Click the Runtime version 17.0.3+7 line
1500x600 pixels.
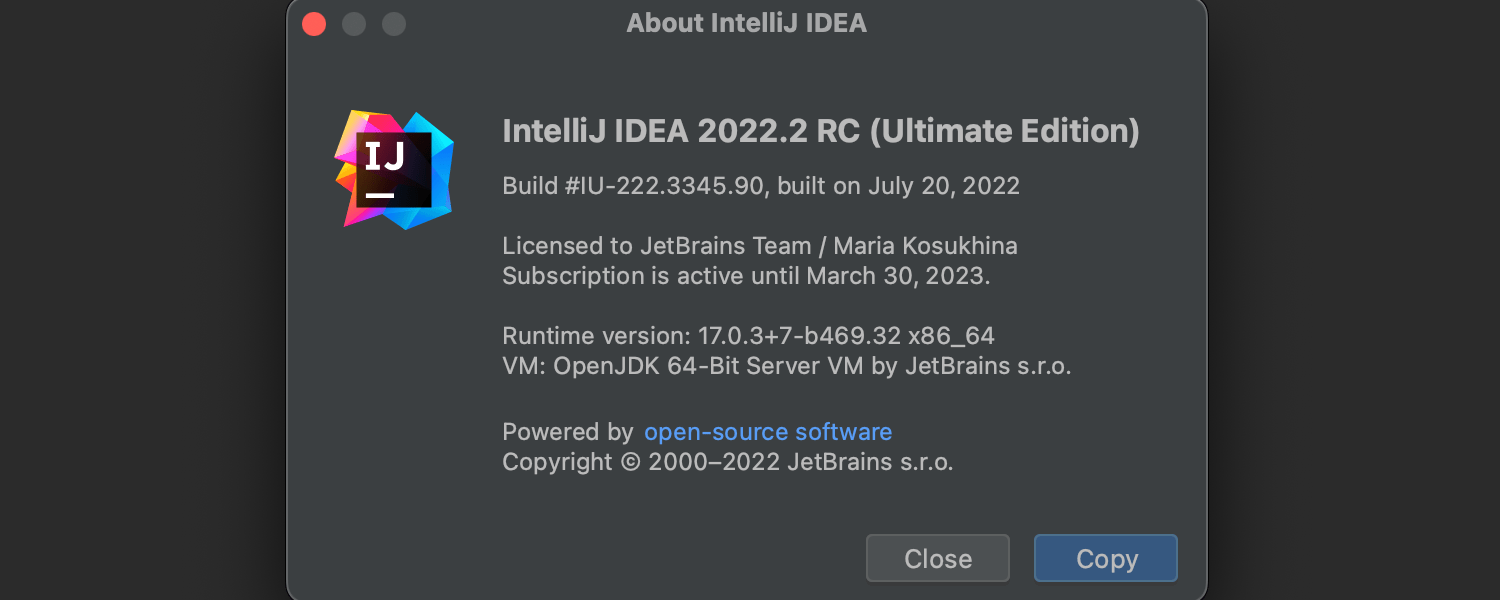(700, 335)
